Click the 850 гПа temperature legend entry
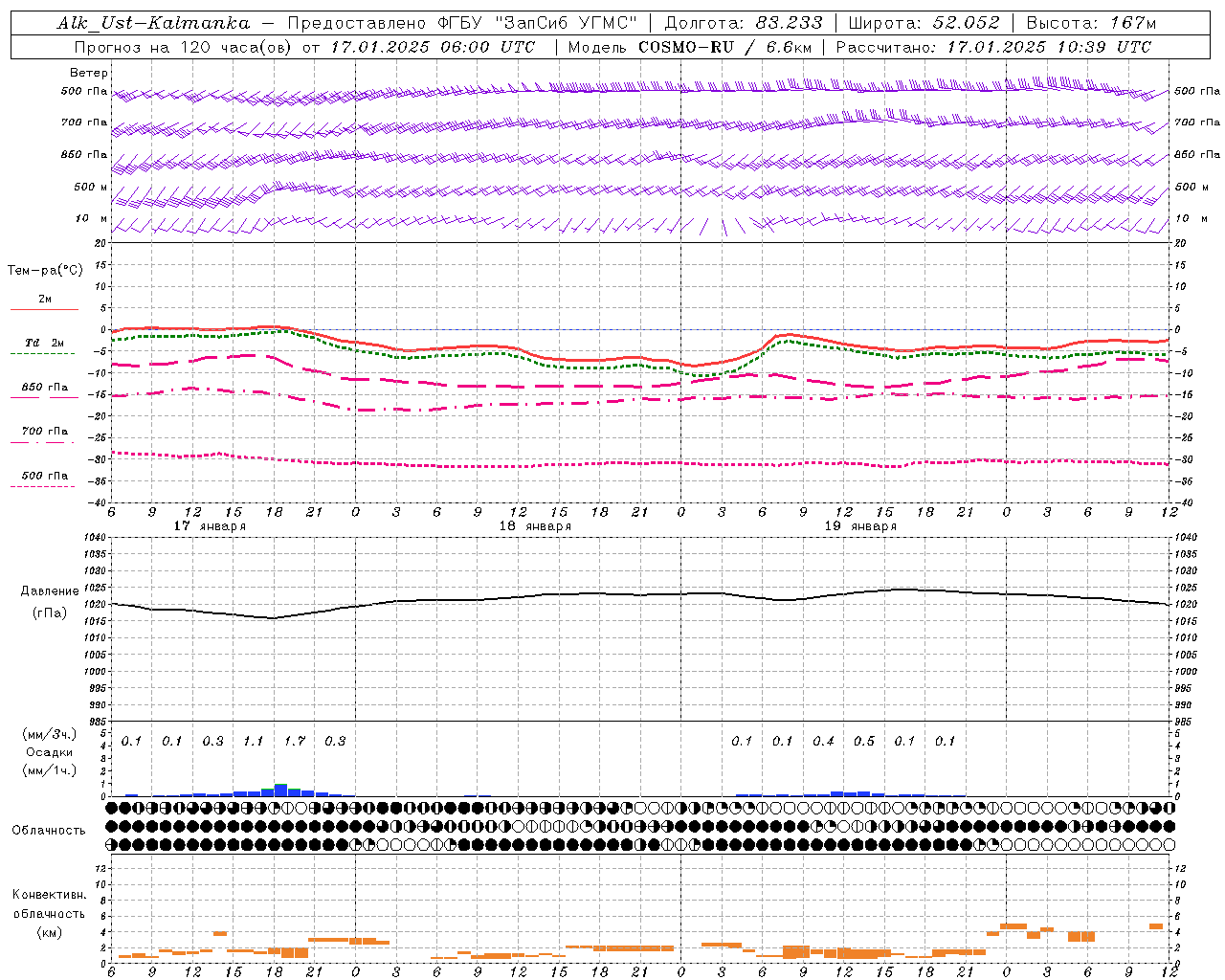 44,388
